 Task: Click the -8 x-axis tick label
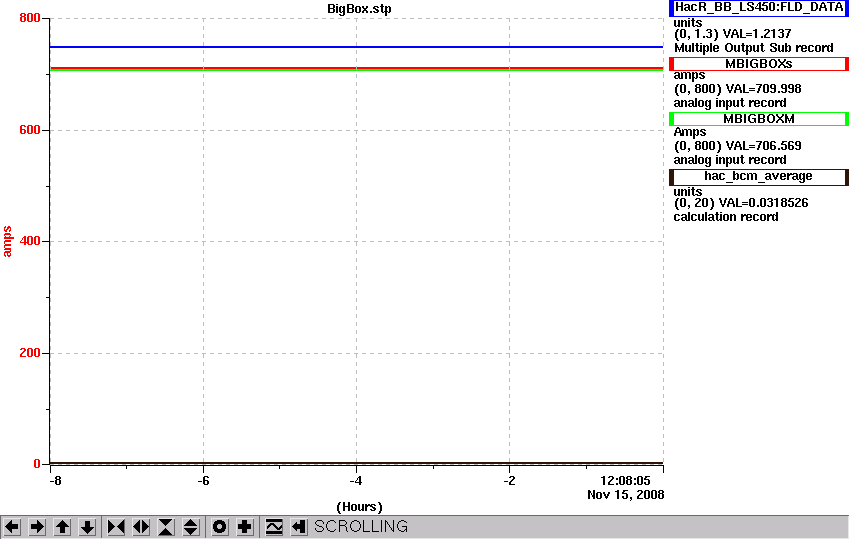pyautogui.click(x=55, y=481)
